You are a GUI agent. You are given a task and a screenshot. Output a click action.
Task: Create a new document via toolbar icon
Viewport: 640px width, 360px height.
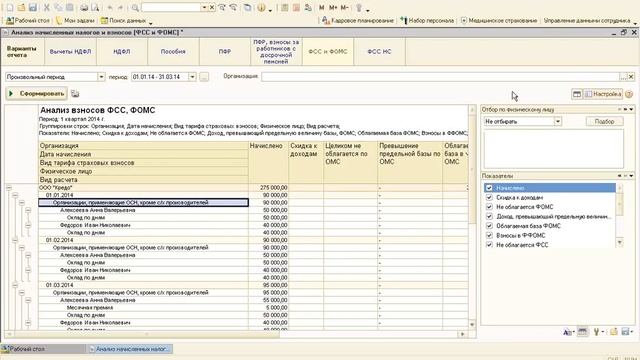click(x=10, y=7)
